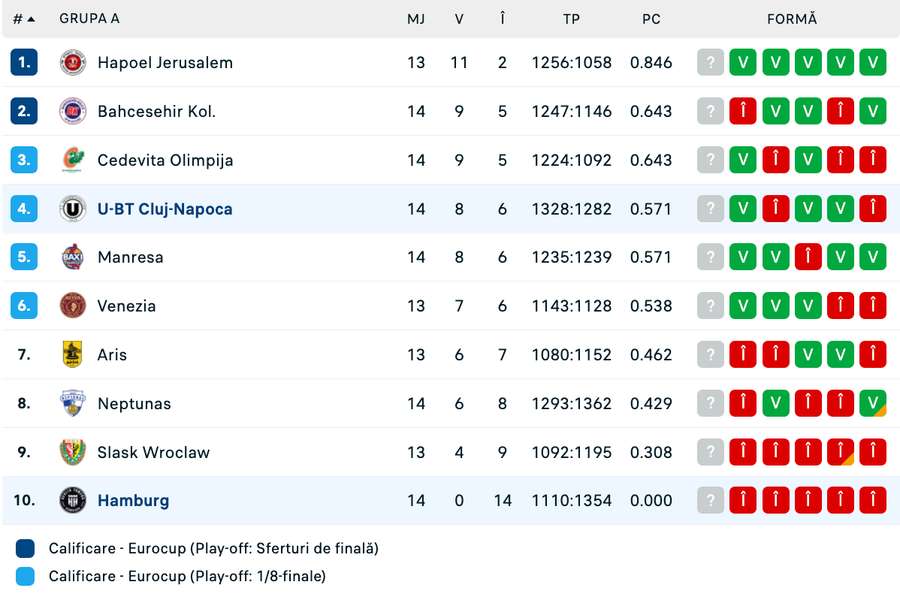Sort standings by TP total points

click(571, 19)
